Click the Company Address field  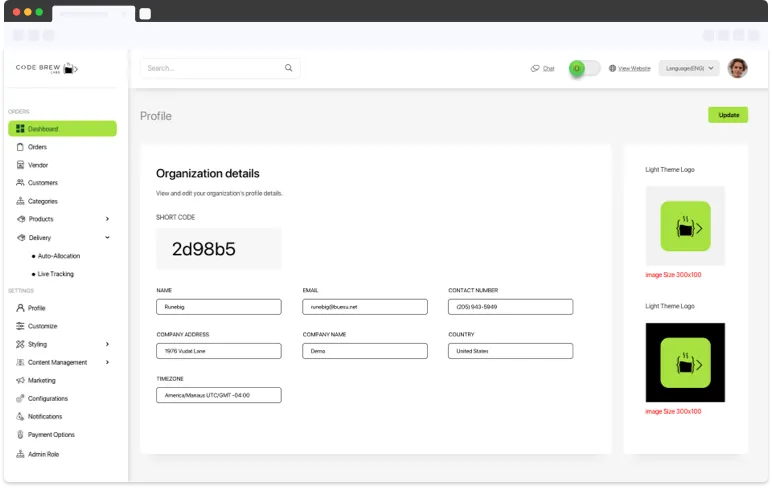click(219, 351)
